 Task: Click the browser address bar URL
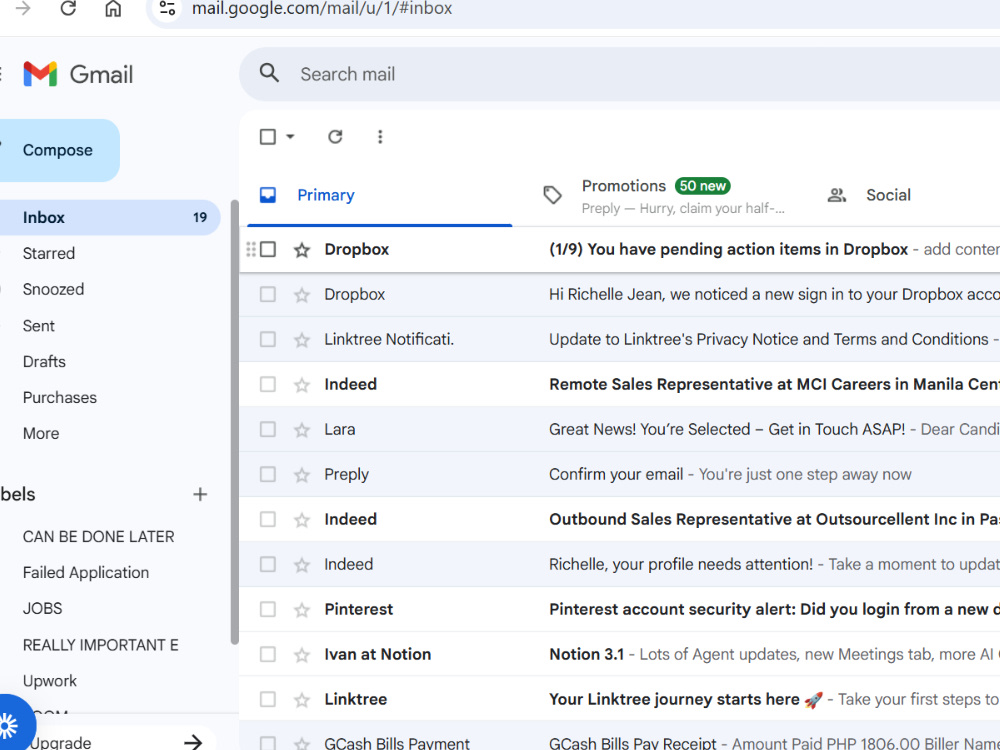(x=322, y=9)
